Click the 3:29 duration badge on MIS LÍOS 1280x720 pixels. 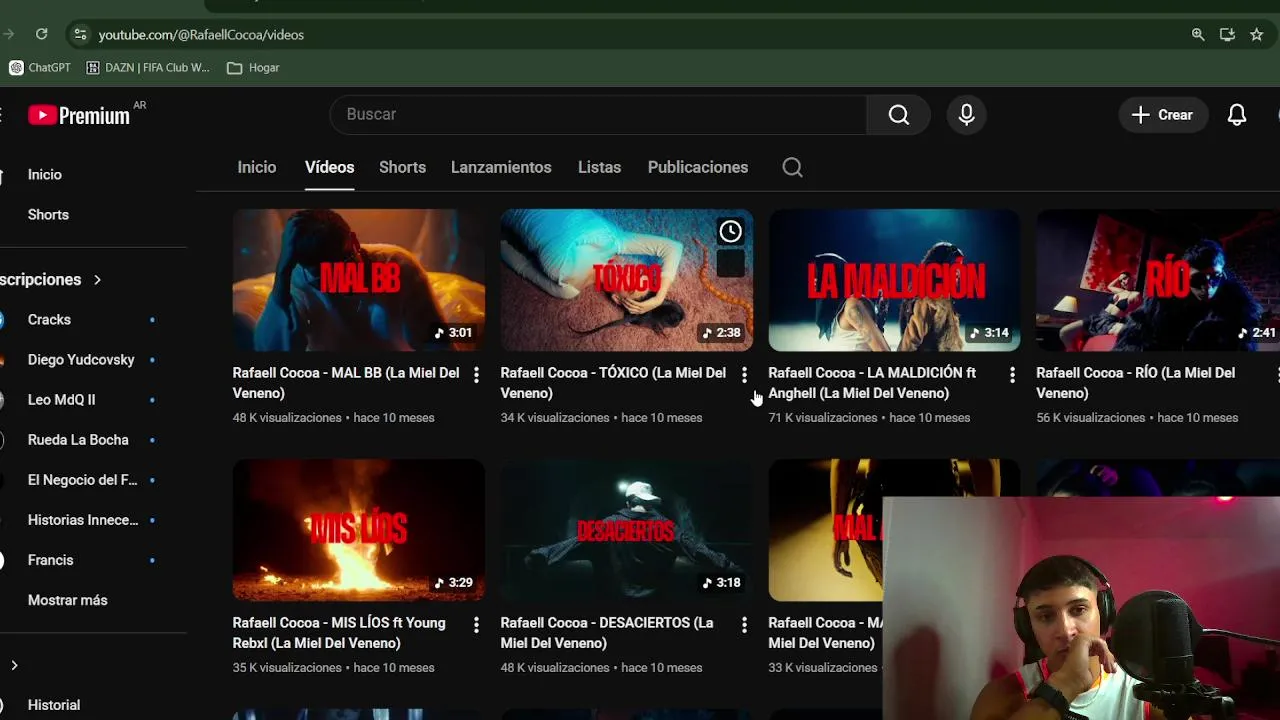(453, 583)
